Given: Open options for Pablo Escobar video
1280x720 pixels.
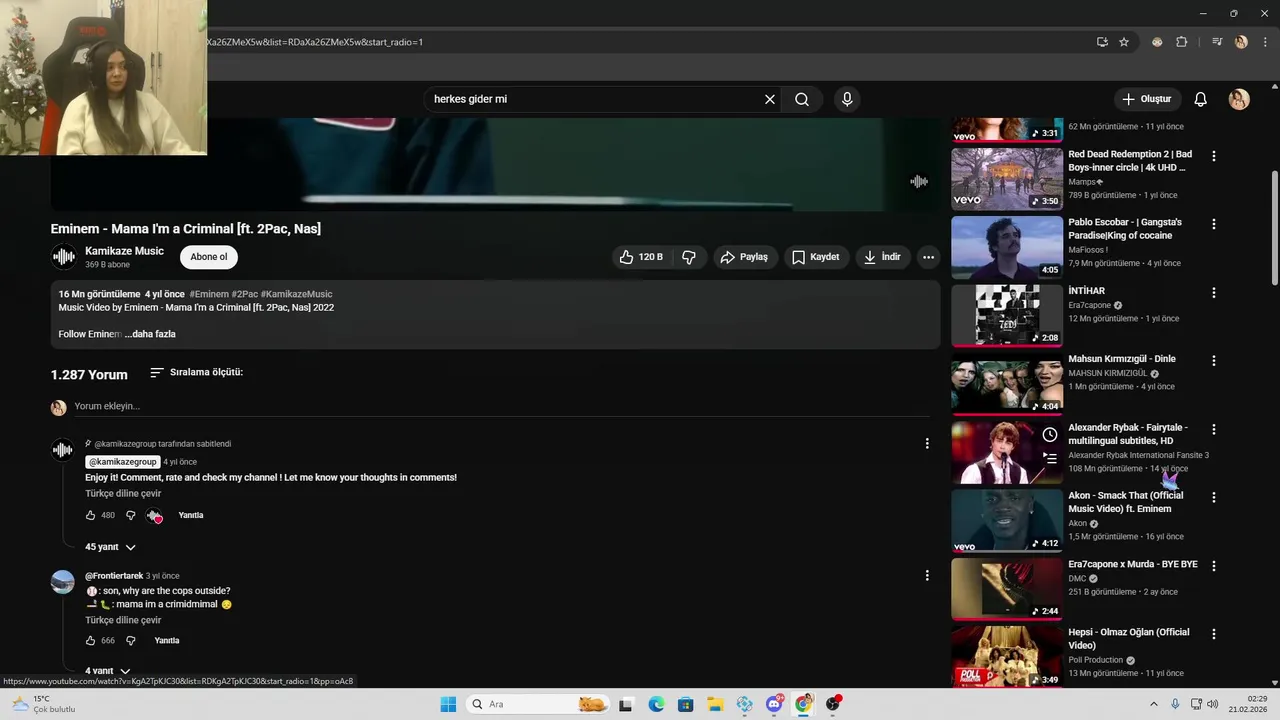Looking at the screenshot, I should point(1214,224).
